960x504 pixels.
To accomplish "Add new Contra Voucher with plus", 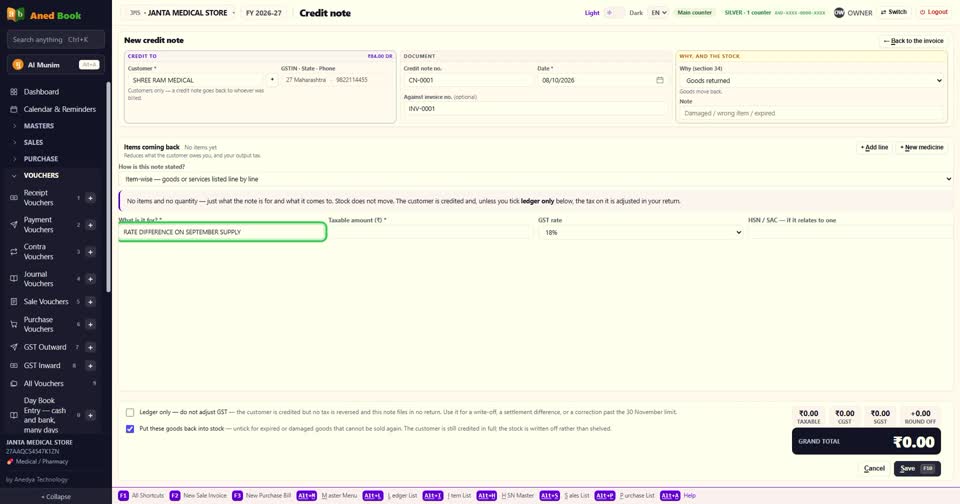I will [x=90, y=252].
